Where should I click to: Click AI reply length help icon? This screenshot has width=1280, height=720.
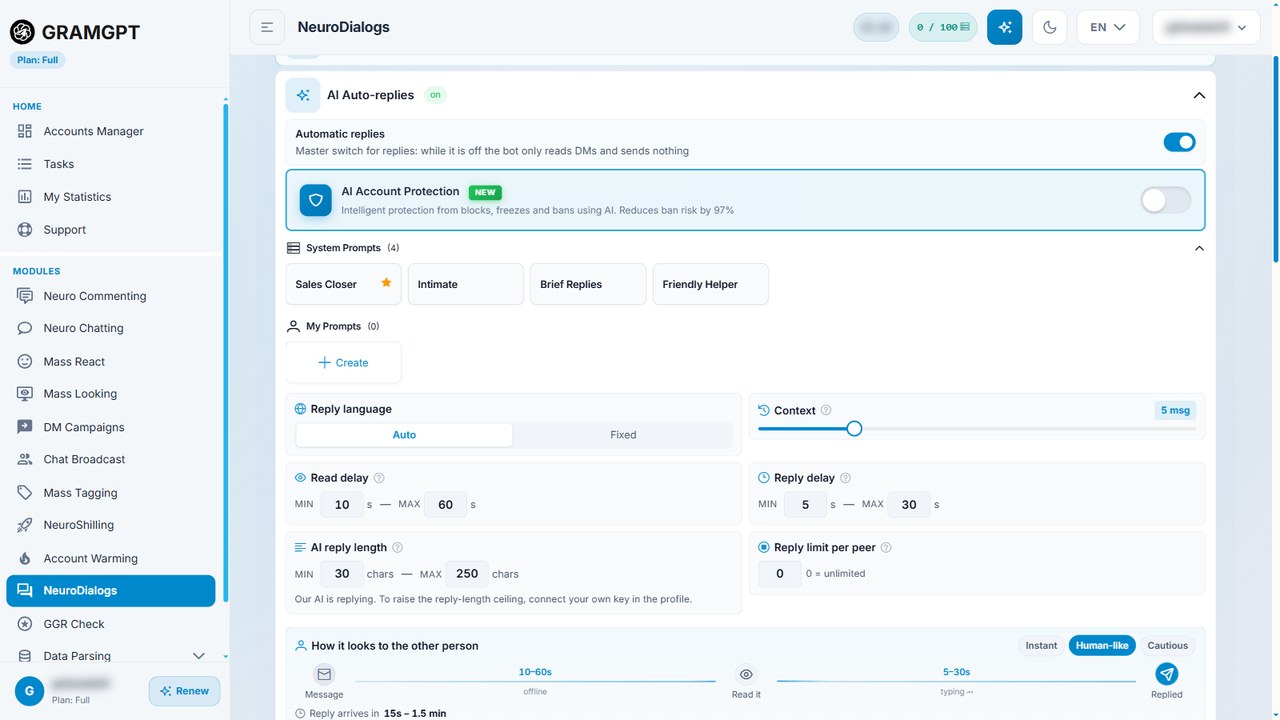point(397,548)
